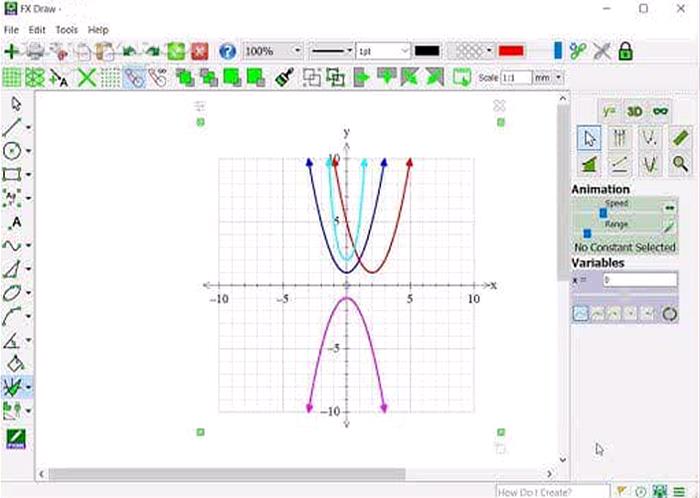Toggle the sliders icon in graph panel
The width and height of the screenshot is (700, 498).
point(620,138)
